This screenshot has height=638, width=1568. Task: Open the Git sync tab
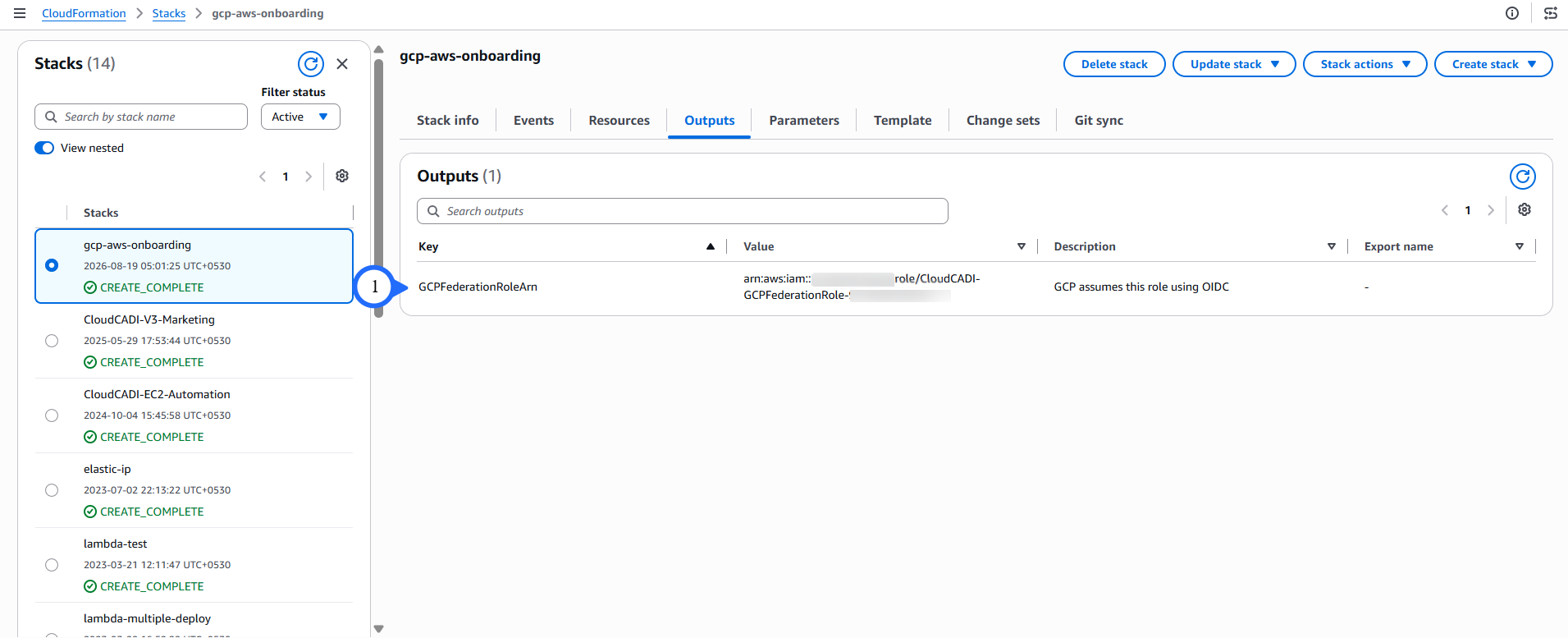1099,121
